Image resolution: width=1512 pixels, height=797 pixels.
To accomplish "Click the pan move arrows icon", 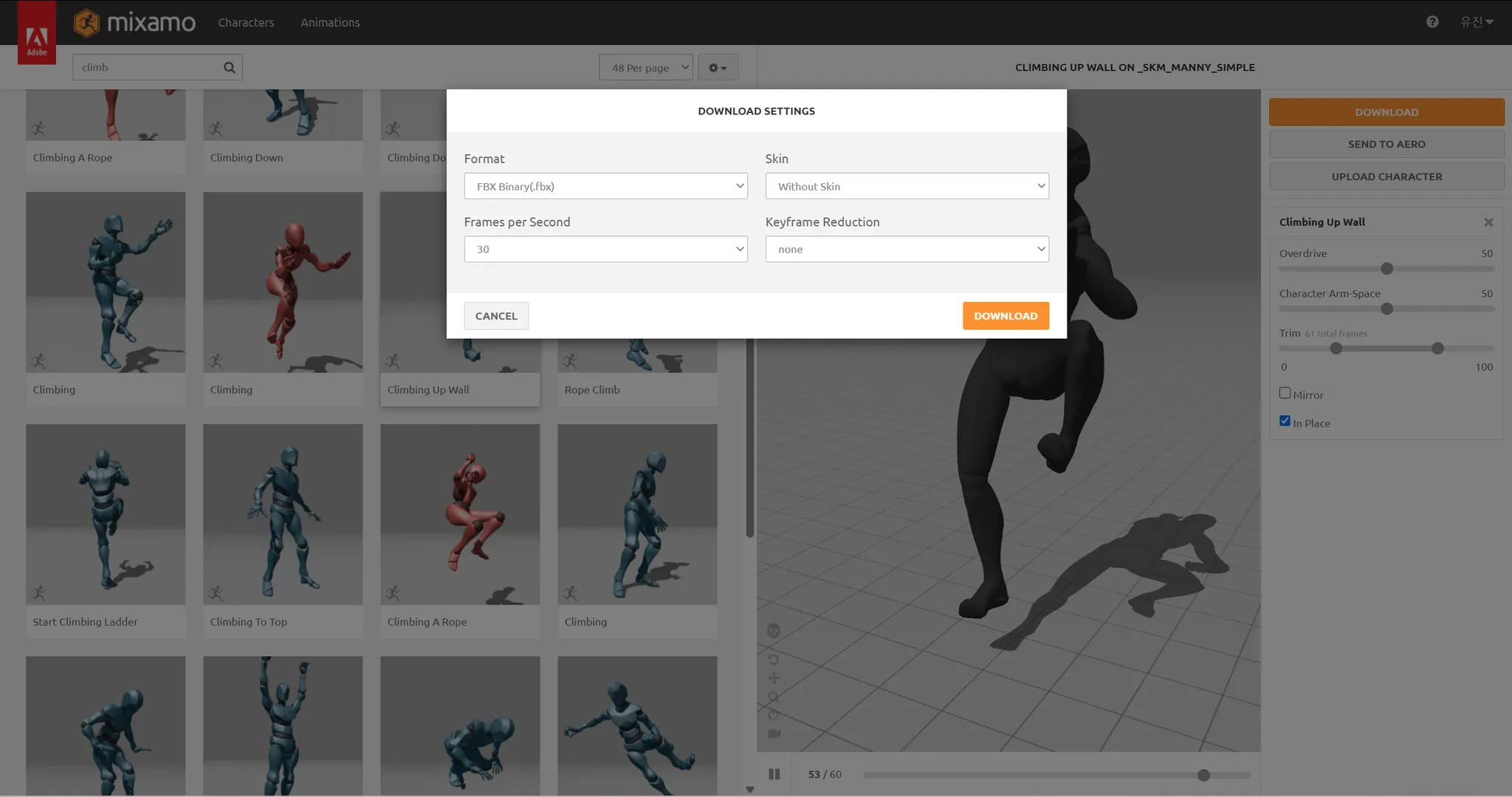I will (774, 677).
